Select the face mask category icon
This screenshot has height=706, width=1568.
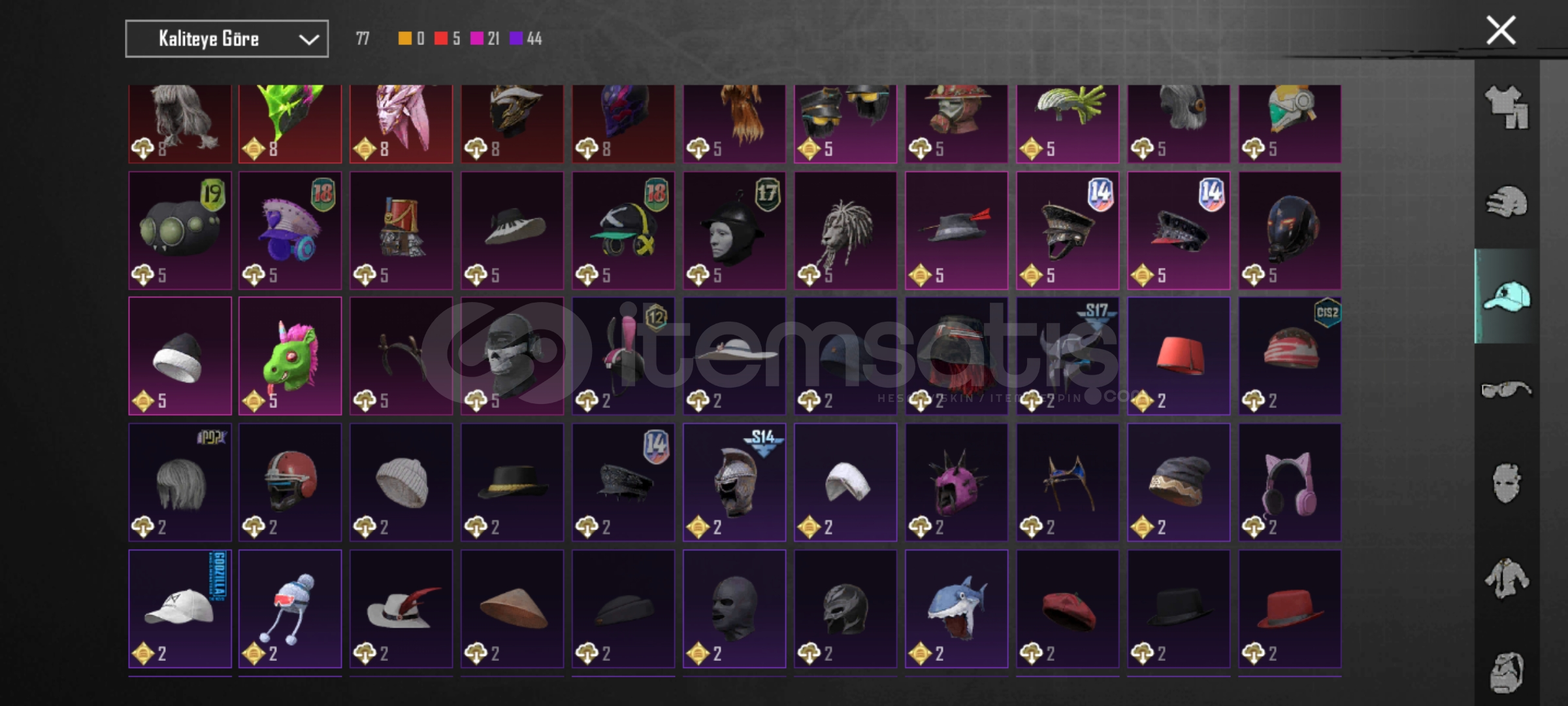pos(1507,484)
